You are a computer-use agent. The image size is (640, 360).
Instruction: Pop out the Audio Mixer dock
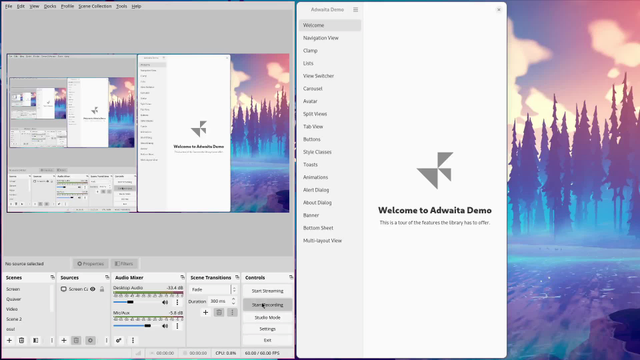(x=182, y=277)
